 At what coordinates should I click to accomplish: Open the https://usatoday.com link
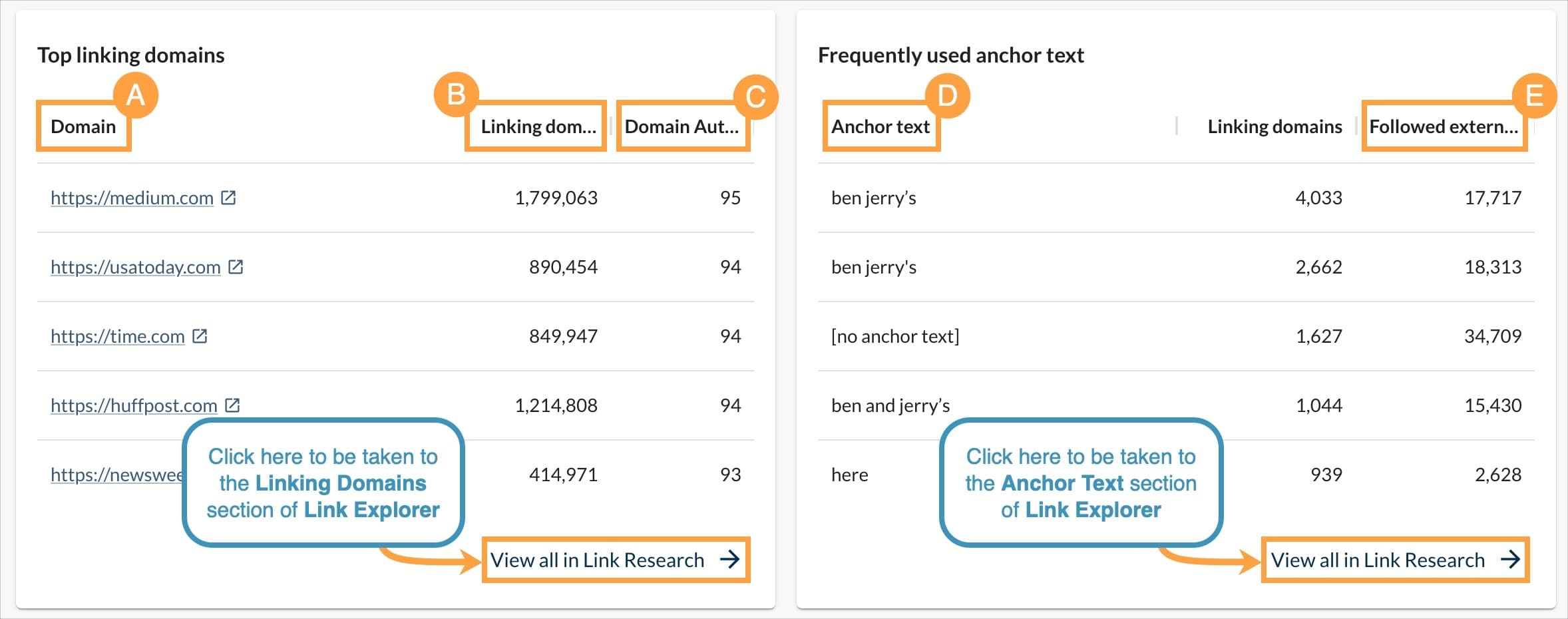click(136, 266)
